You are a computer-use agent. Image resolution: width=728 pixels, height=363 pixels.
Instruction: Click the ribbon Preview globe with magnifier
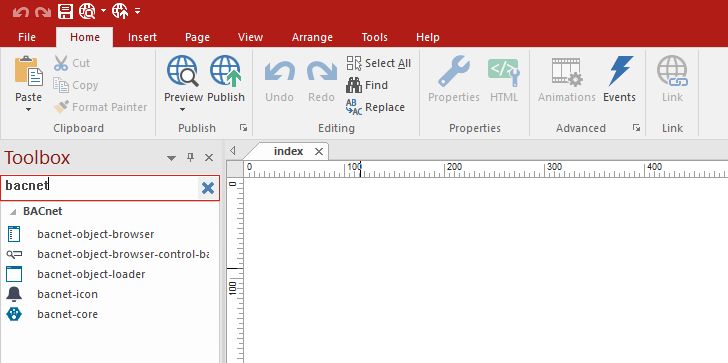coord(183,71)
